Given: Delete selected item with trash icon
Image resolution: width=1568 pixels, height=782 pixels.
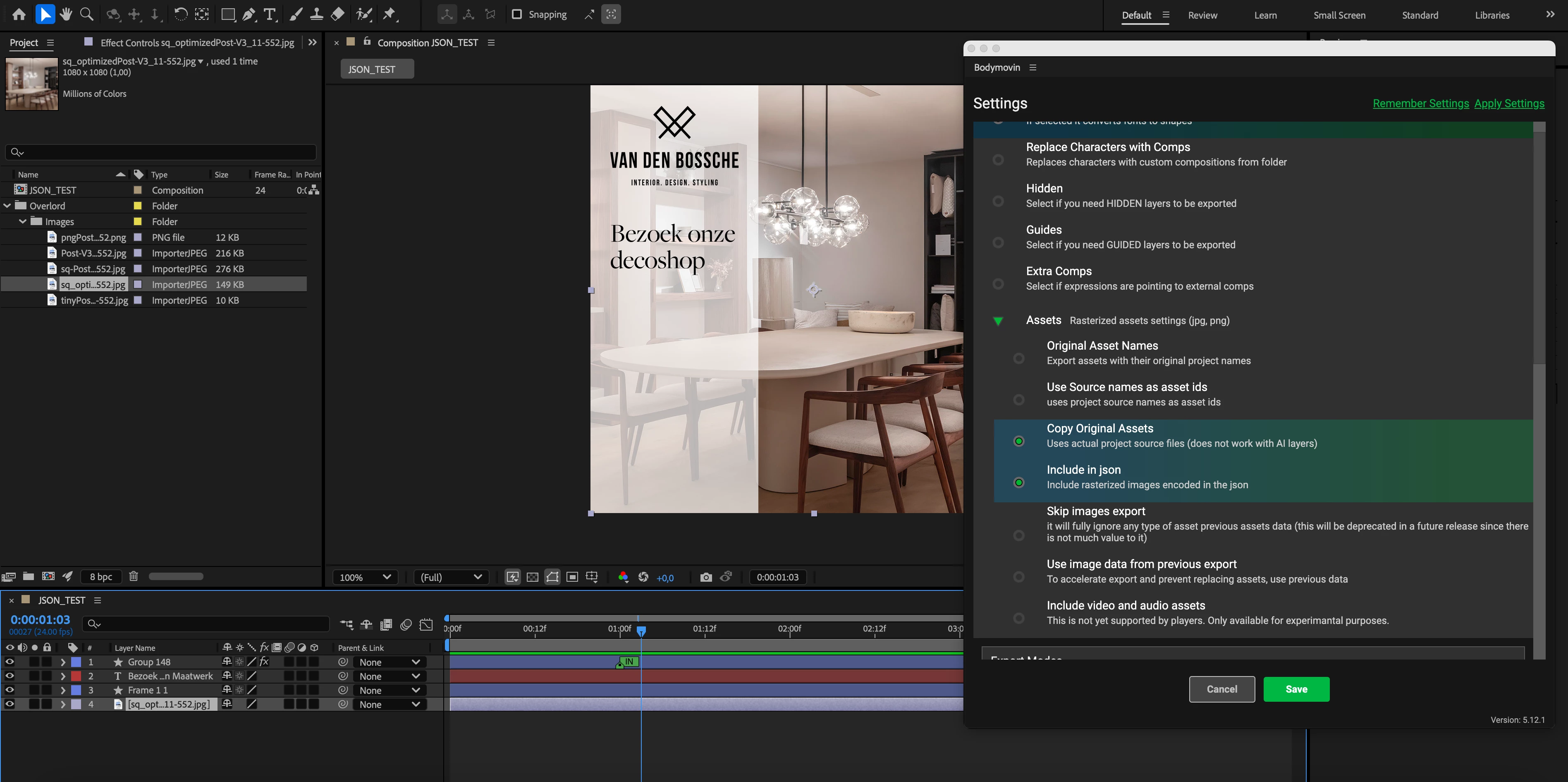Looking at the screenshot, I should pyautogui.click(x=133, y=576).
